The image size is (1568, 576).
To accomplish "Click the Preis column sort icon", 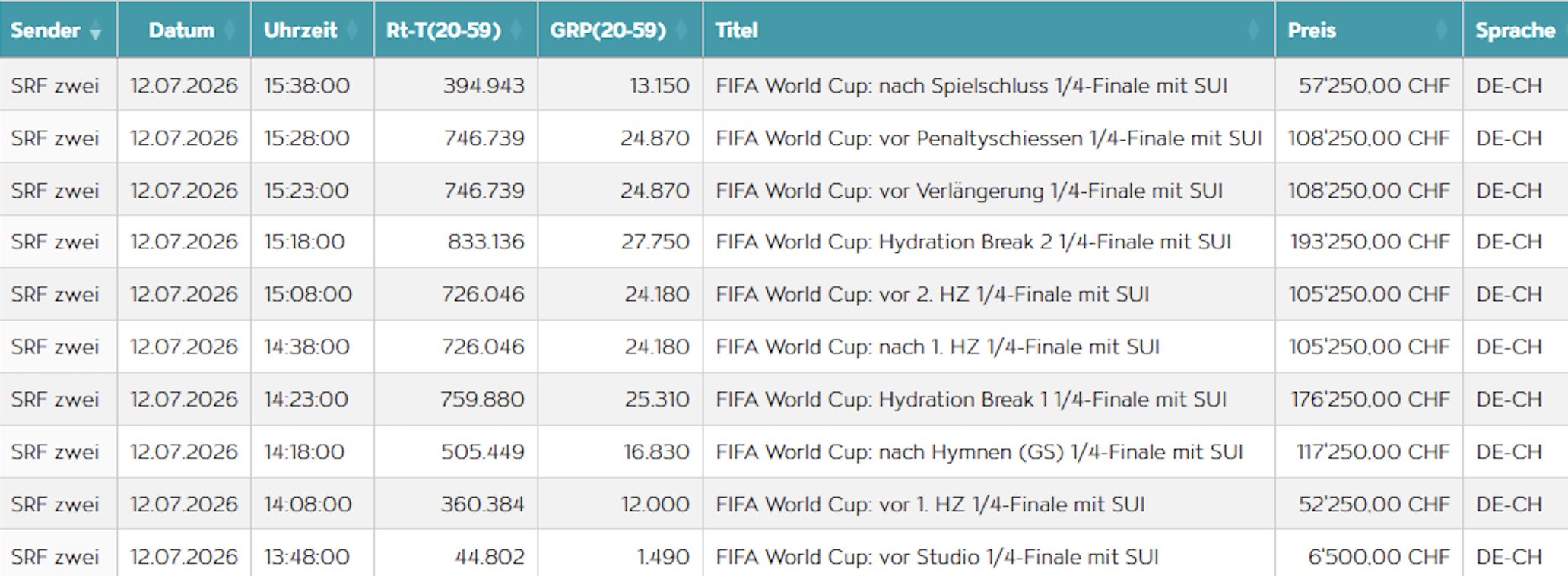I will tap(1440, 30).
